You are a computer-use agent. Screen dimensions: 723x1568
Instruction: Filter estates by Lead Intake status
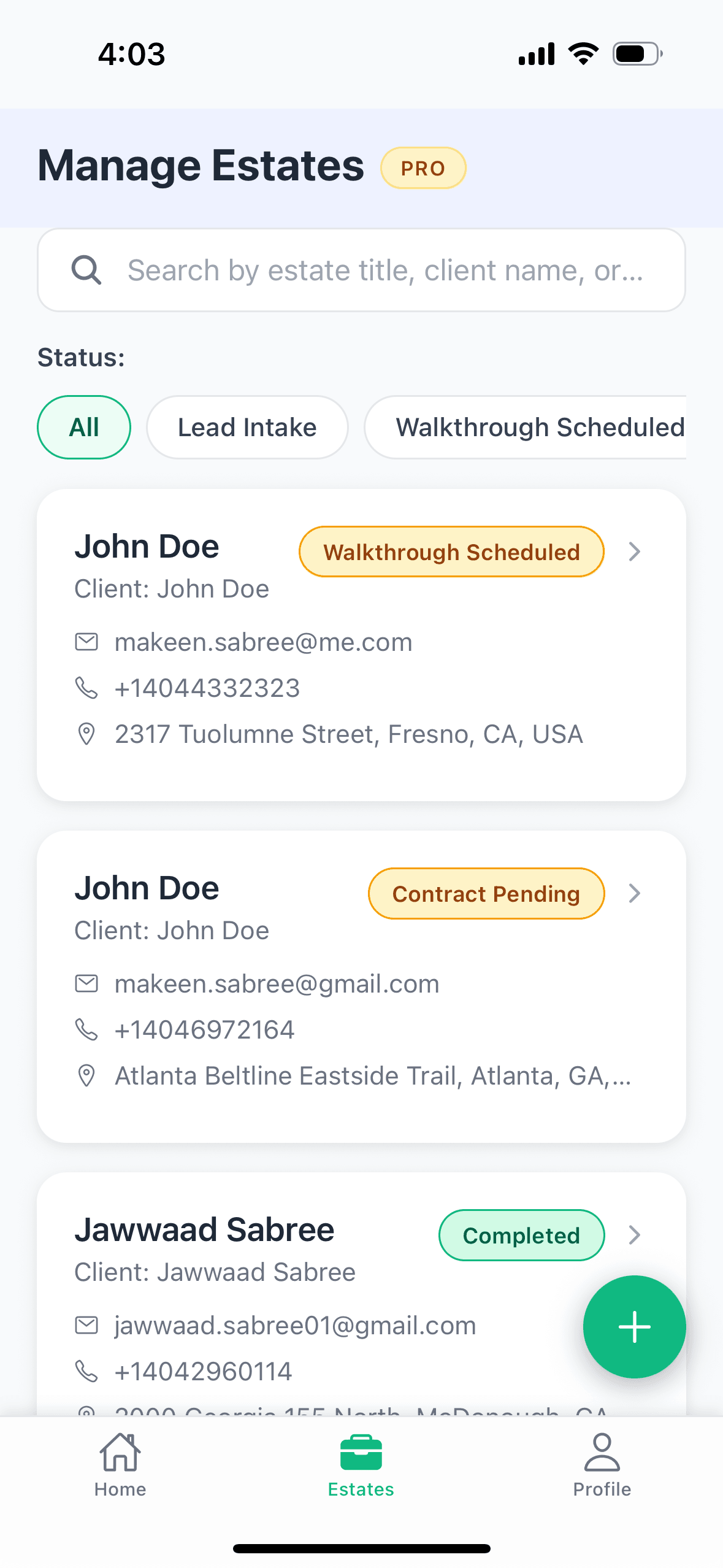[x=247, y=428]
